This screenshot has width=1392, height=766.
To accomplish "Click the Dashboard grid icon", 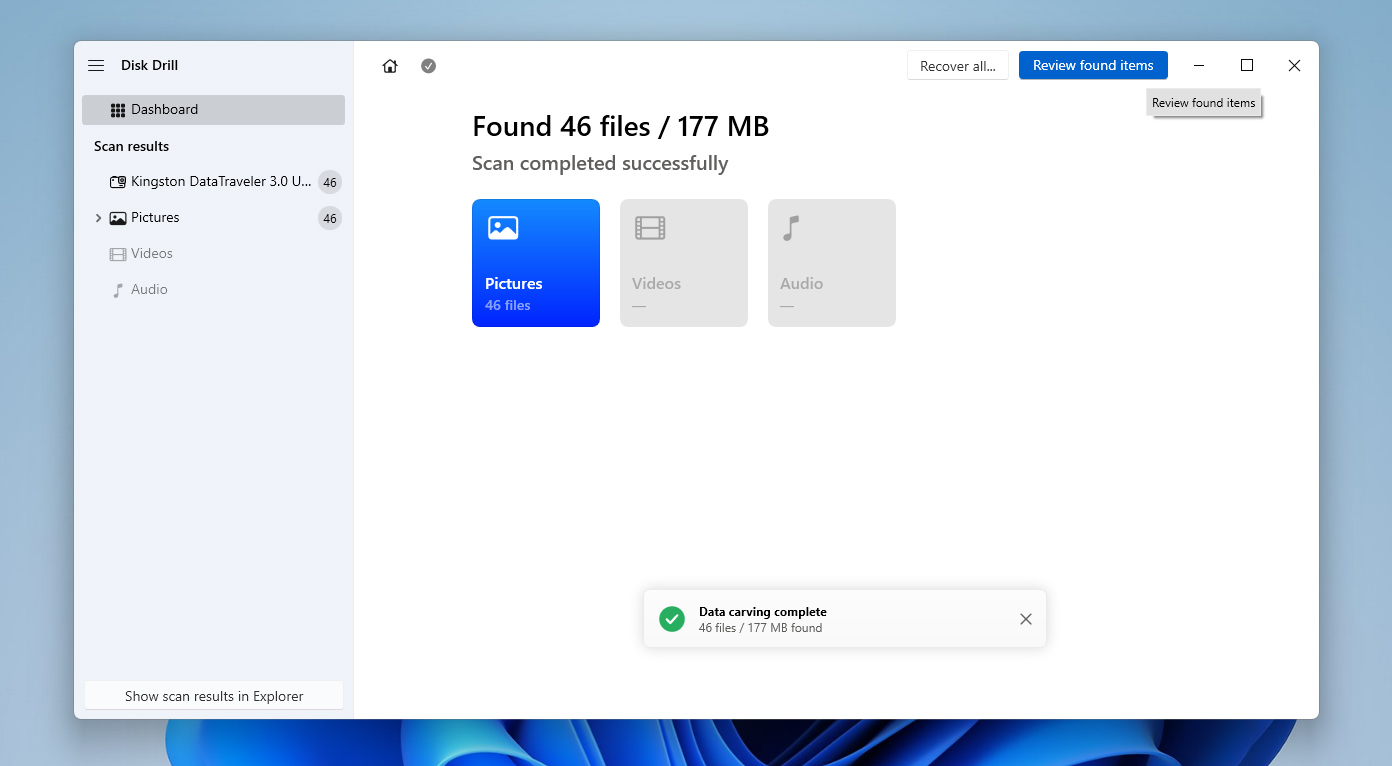I will (118, 110).
